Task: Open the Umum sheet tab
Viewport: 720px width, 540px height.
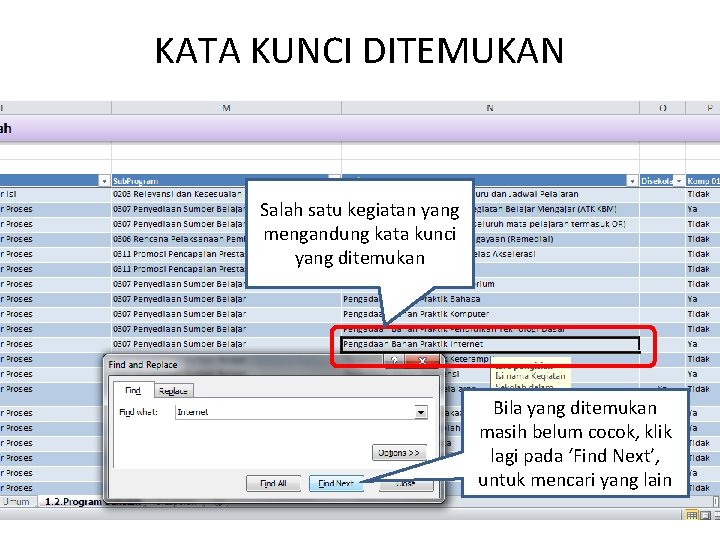Action: pyautogui.click(x=17, y=501)
